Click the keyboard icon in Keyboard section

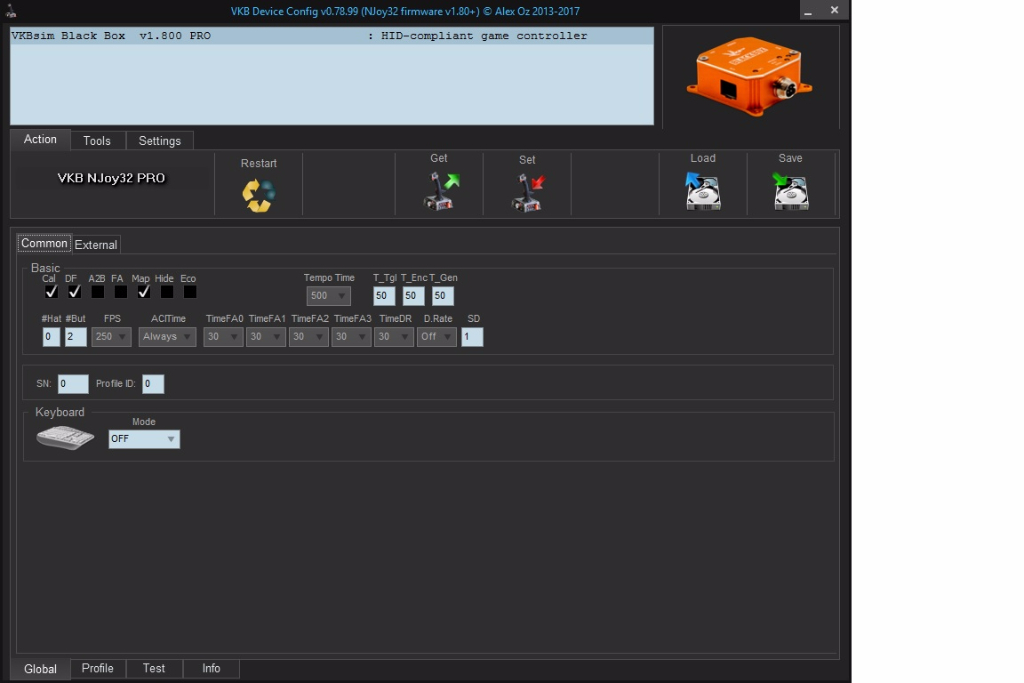(x=65, y=437)
